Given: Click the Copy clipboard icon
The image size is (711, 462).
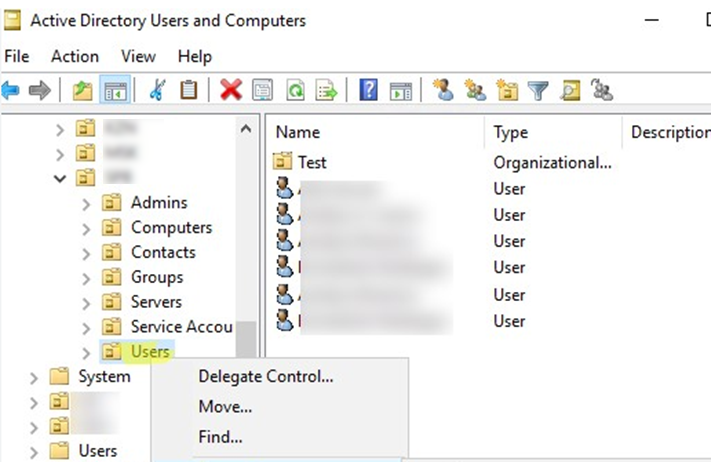Looking at the screenshot, I should point(189,90).
